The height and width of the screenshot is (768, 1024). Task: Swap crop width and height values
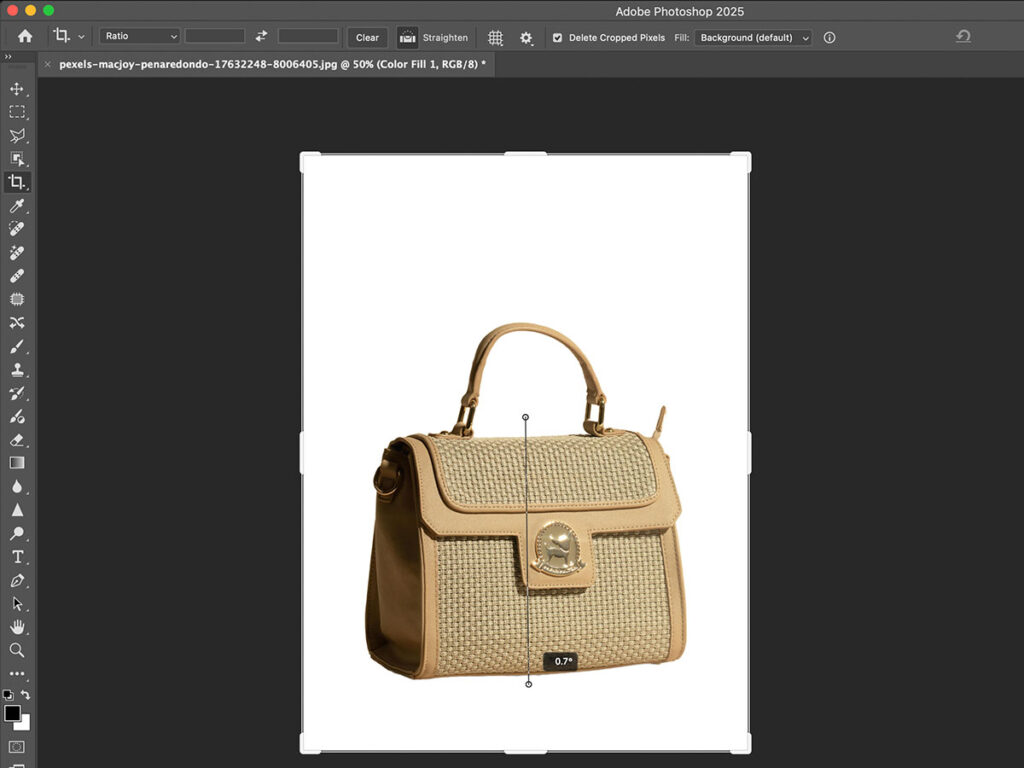pos(261,37)
